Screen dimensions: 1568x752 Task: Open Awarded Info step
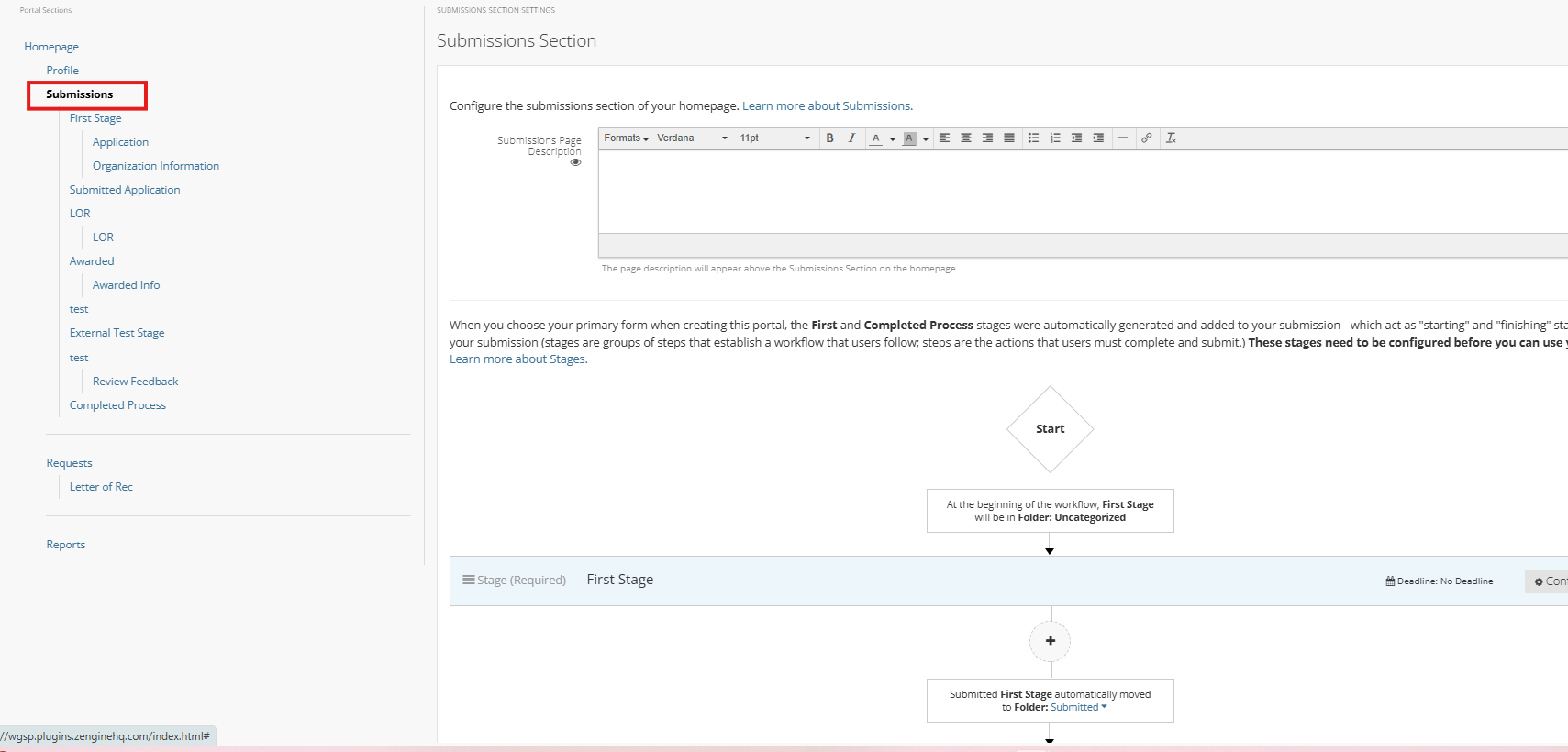click(127, 285)
